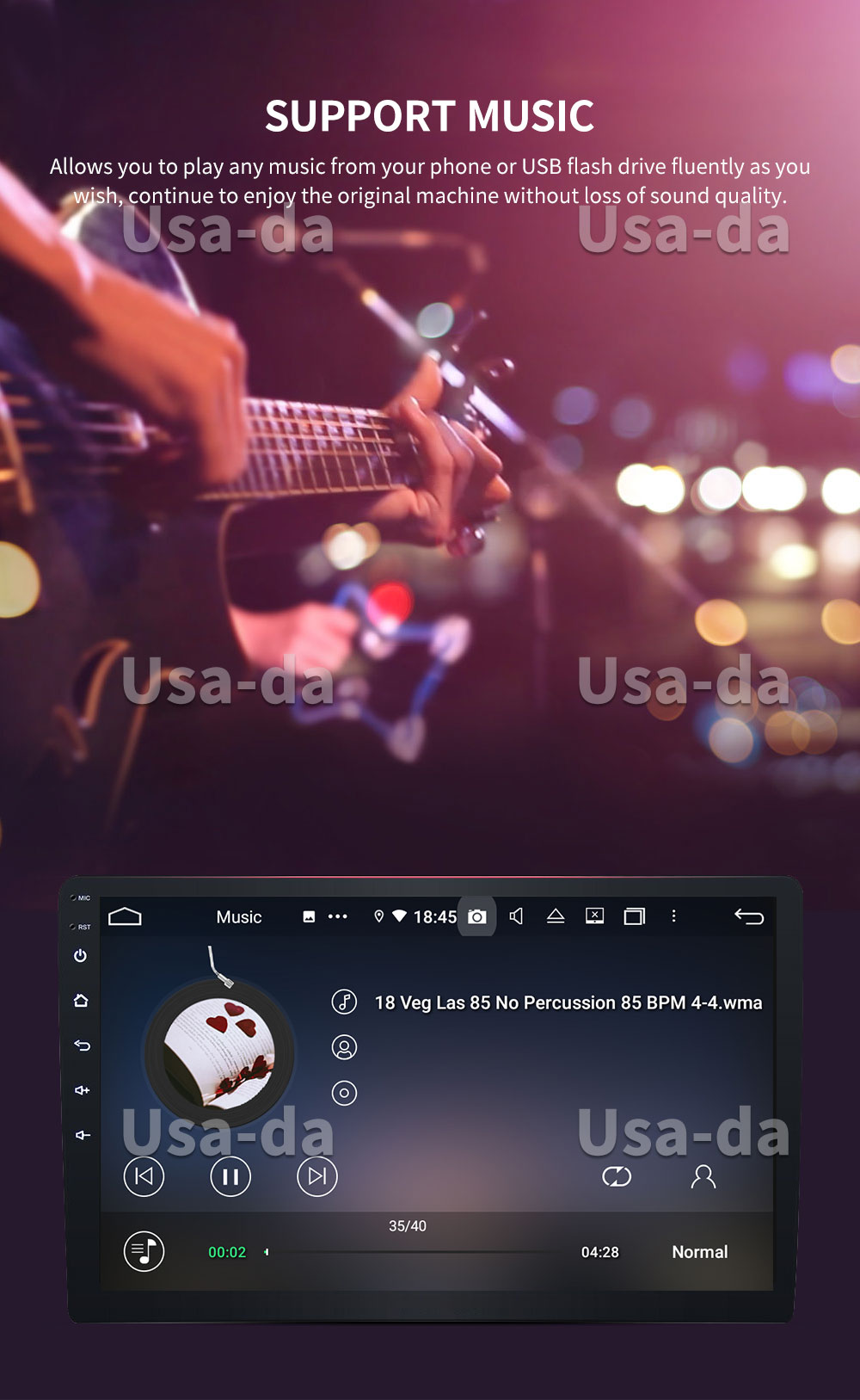Open the playlist icon at bottom left

coord(144,1251)
